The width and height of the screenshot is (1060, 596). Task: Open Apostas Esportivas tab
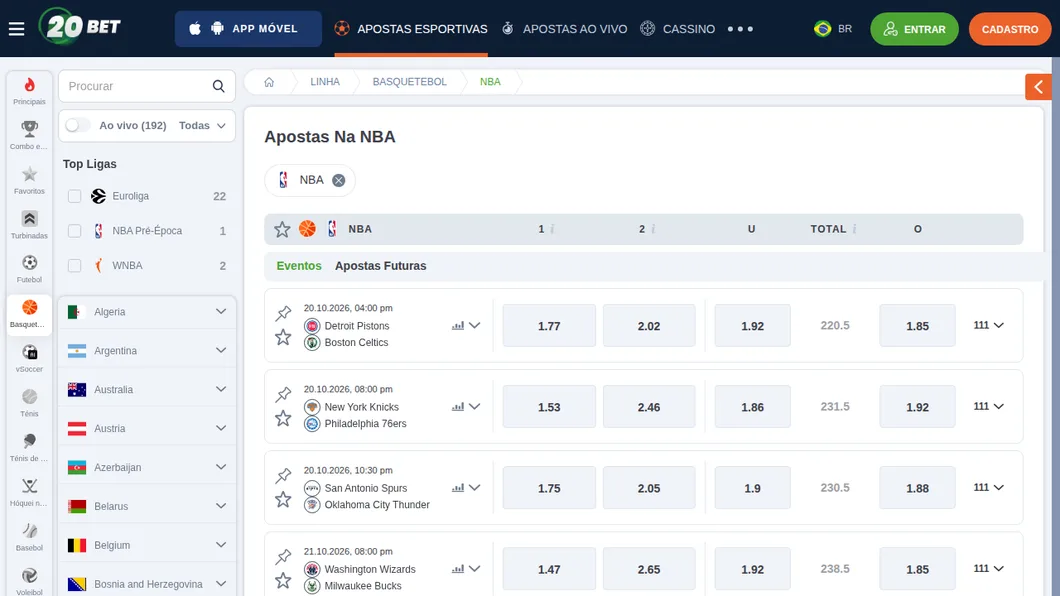coord(410,29)
